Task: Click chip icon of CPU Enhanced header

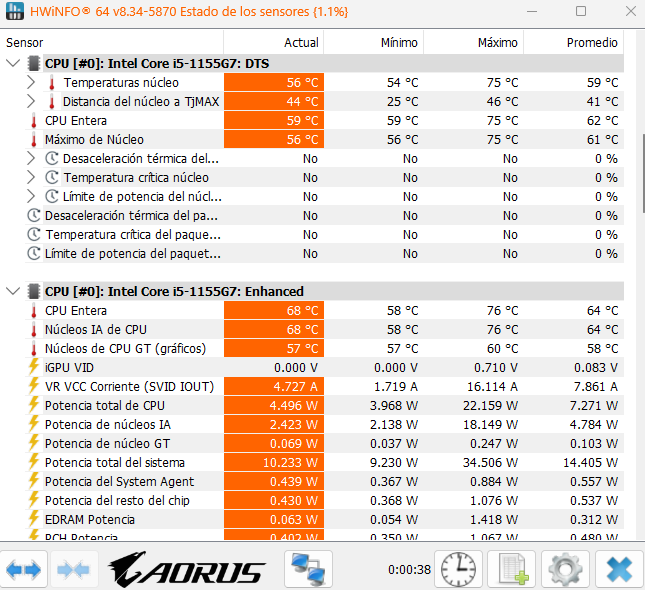Action: 34,291
